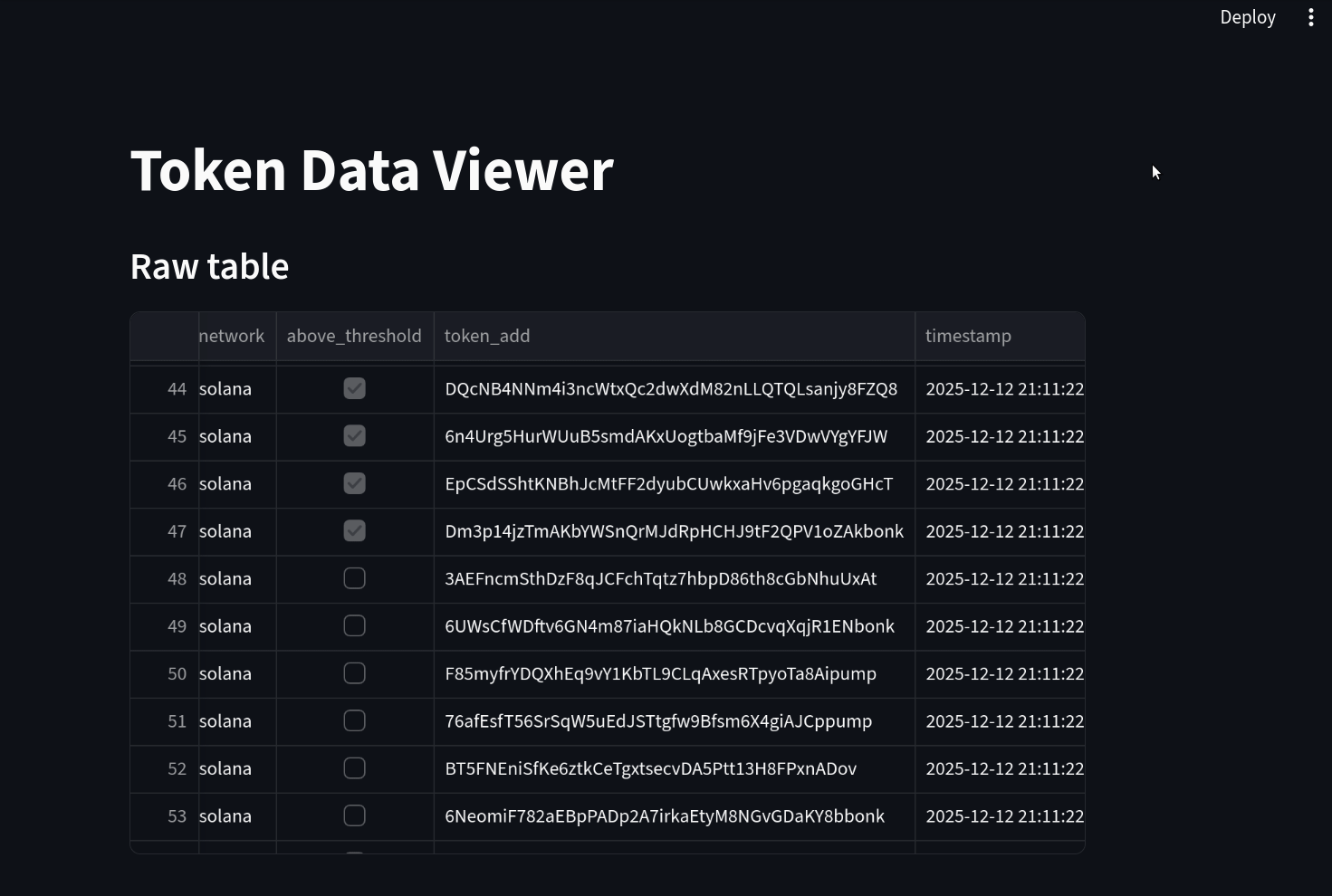This screenshot has height=896, width=1332.
Task: Sort the table by the network column
Action: click(x=232, y=335)
